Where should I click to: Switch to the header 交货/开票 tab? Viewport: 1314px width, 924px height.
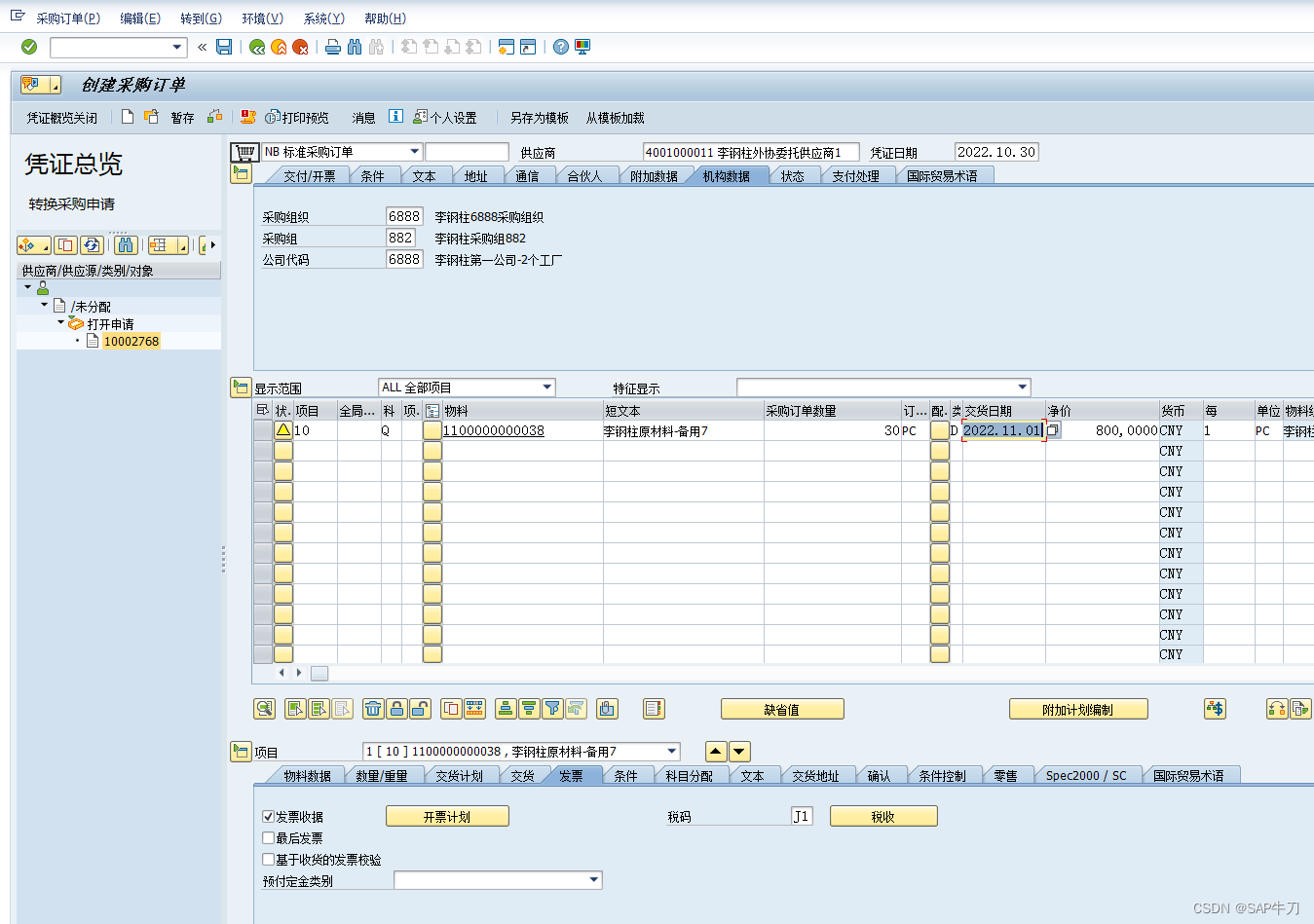(309, 176)
